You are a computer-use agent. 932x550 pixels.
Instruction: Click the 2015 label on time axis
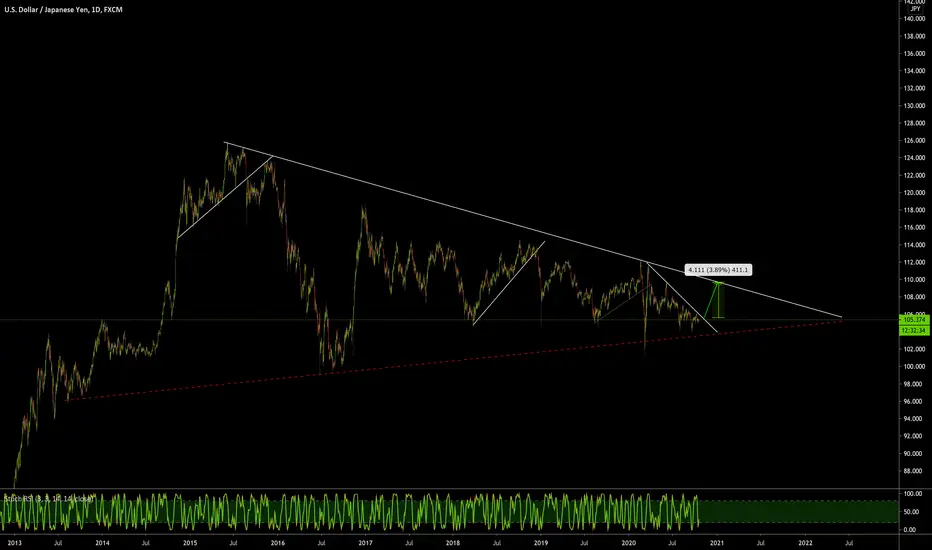190,543
